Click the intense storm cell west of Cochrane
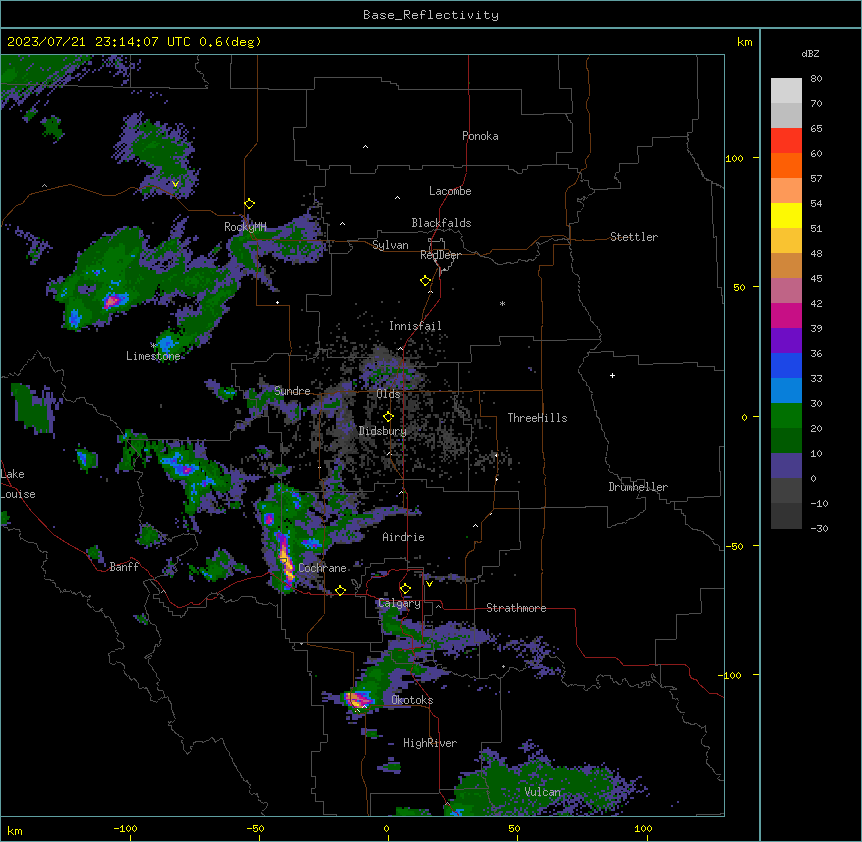 [286, 561]
